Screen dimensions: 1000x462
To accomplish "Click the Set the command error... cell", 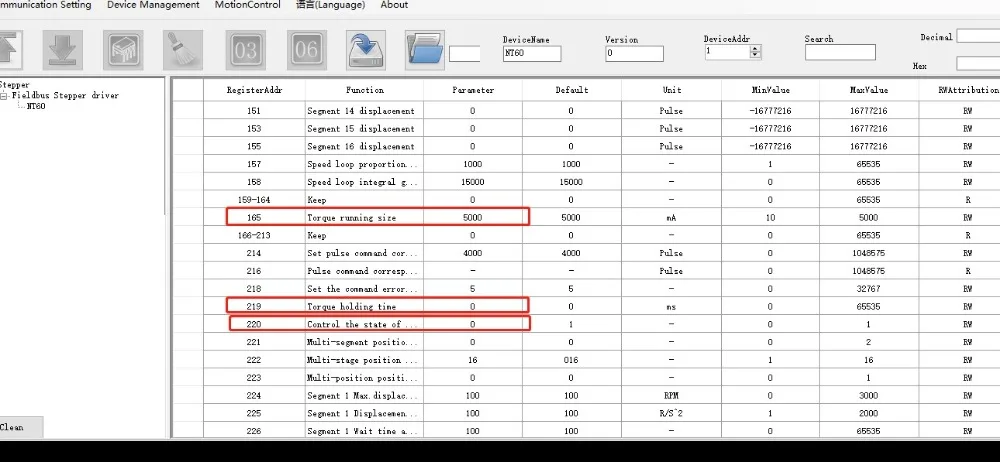I will [x=365, y=289].
